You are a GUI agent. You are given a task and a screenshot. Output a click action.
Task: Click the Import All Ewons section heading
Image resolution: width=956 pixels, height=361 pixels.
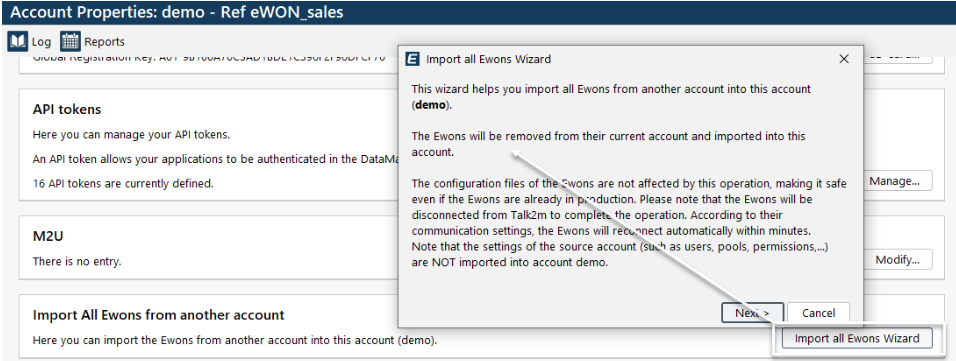pos(159,315)
